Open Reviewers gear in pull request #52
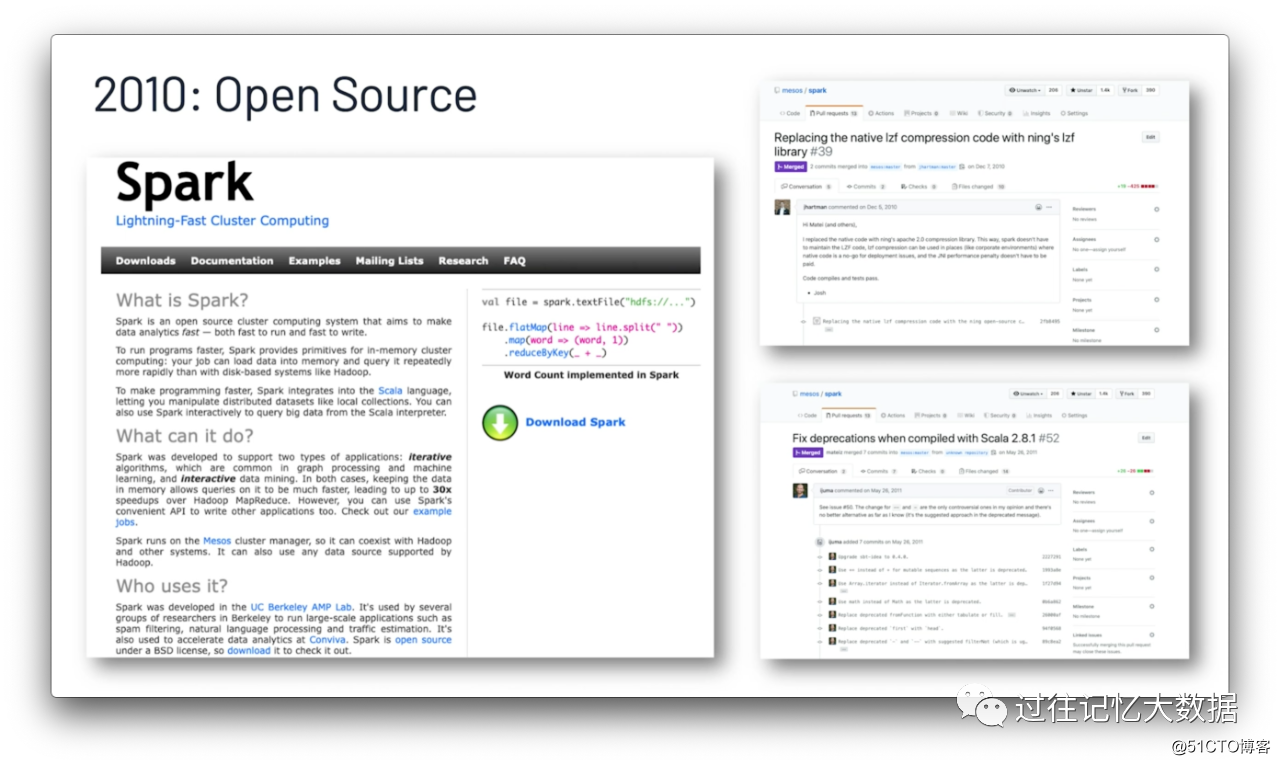The image size is (1280, 765). tap(1152, 493)
